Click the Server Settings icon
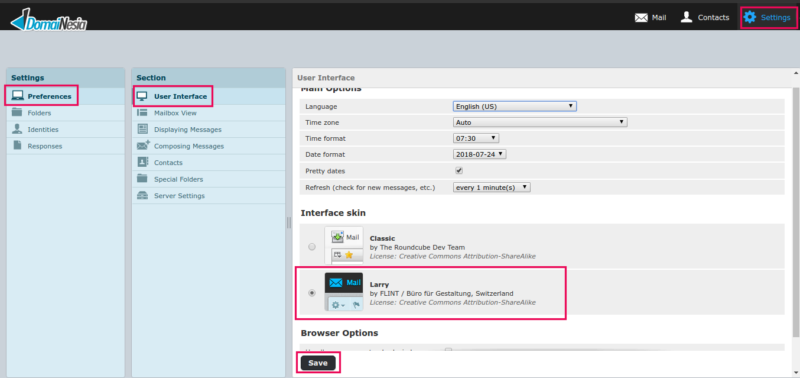800x378 pixels. (143, 195)
